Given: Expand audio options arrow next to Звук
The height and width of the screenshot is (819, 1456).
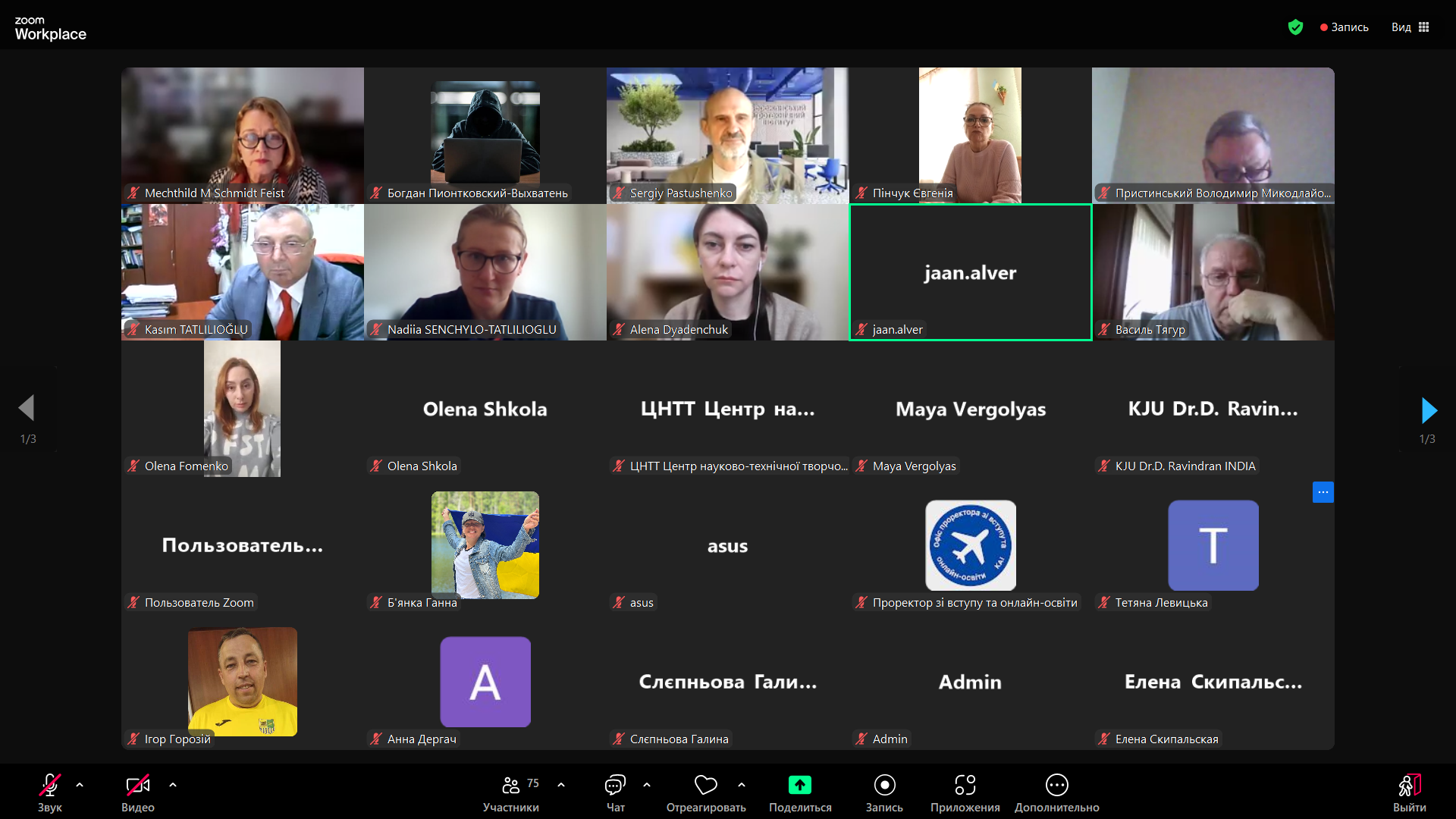Looking at the screenshot, I should click(x=80, y=786).
